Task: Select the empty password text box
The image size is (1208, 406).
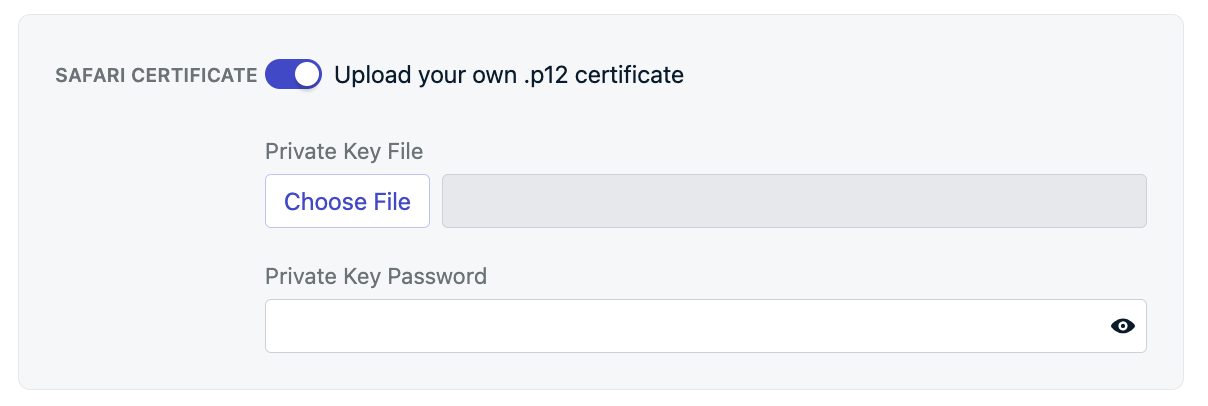Action: (705, 326)
